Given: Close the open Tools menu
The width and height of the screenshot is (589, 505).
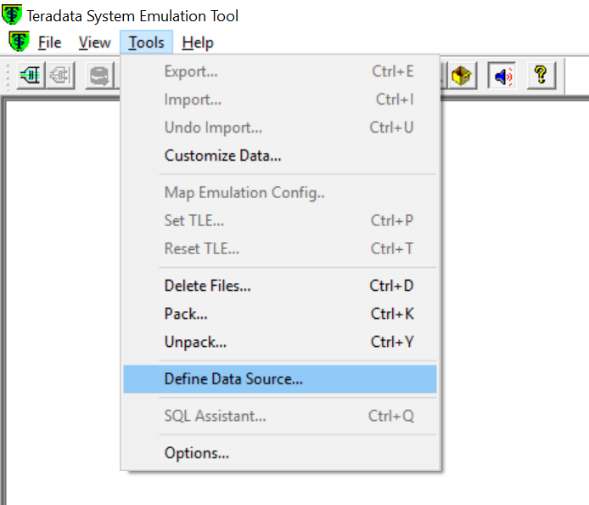Looking at the screenshot, I should 146,42.
